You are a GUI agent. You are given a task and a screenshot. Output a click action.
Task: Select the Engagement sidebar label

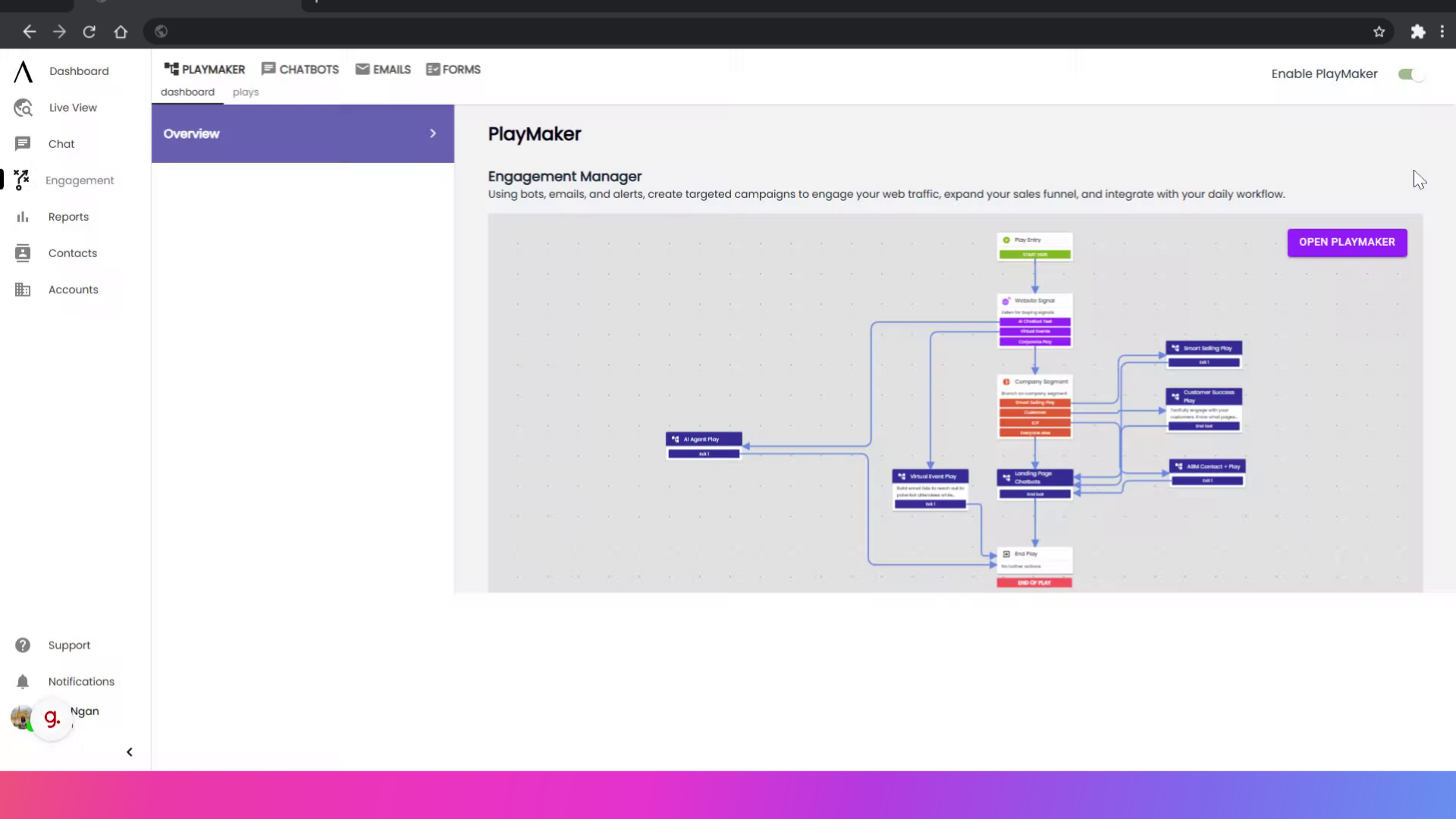pyautogui.click(x=80, y=180)
